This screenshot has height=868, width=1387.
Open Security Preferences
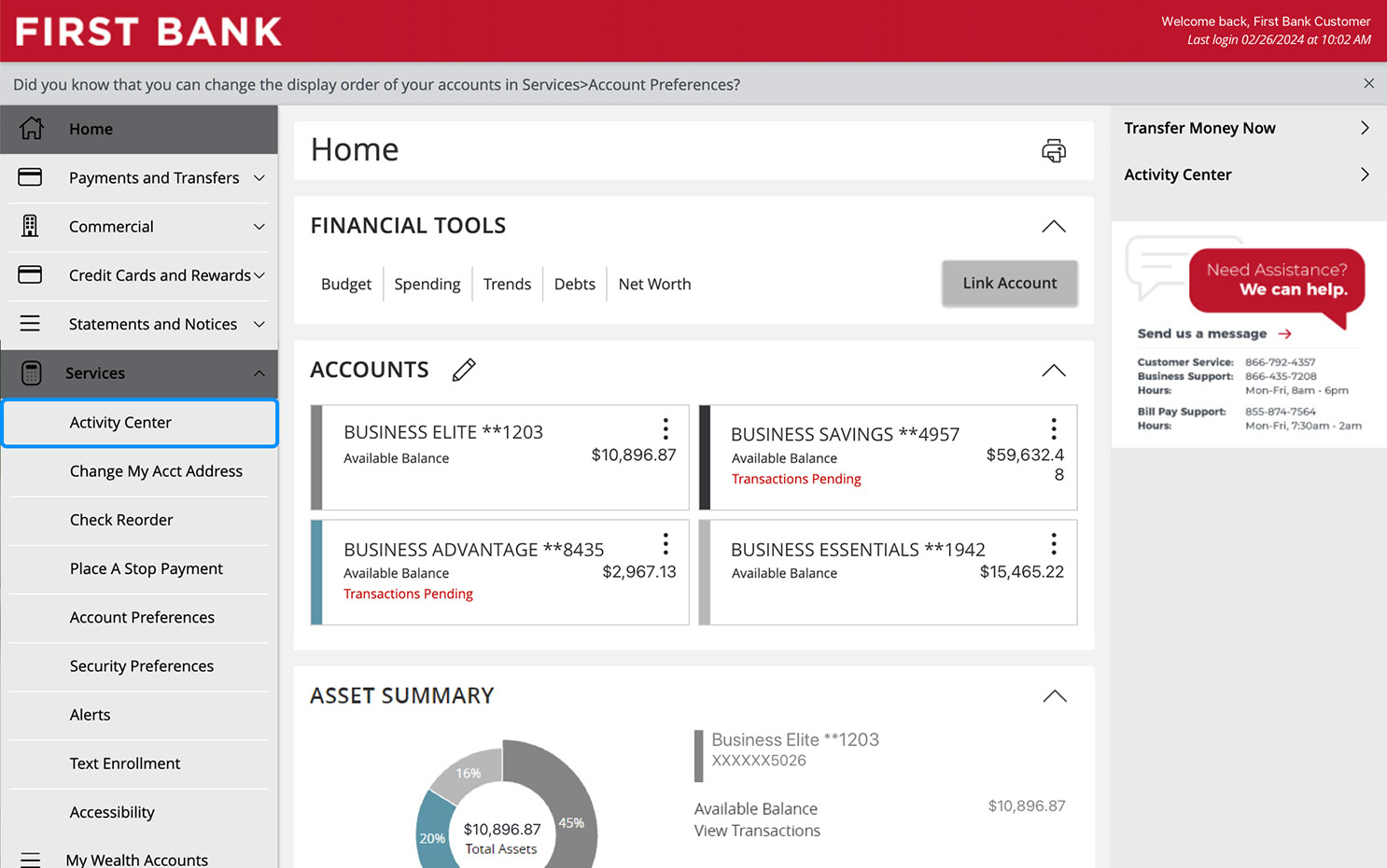[x=140, y=665]
